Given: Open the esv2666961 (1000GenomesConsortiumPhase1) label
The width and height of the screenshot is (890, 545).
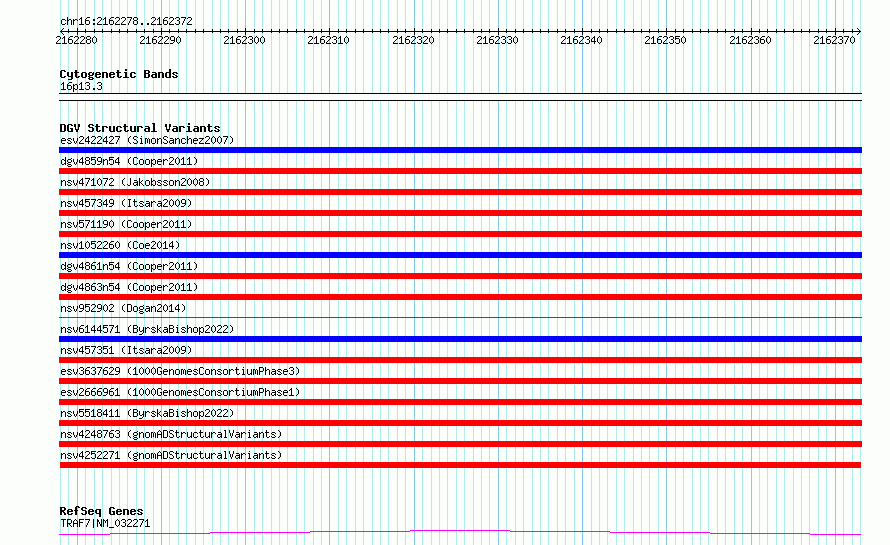Looking at the screenshot, I should 180,392.
